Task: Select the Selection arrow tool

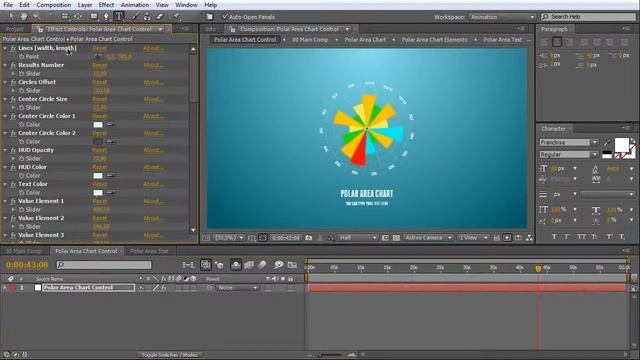Action: [x=11, y=16]
